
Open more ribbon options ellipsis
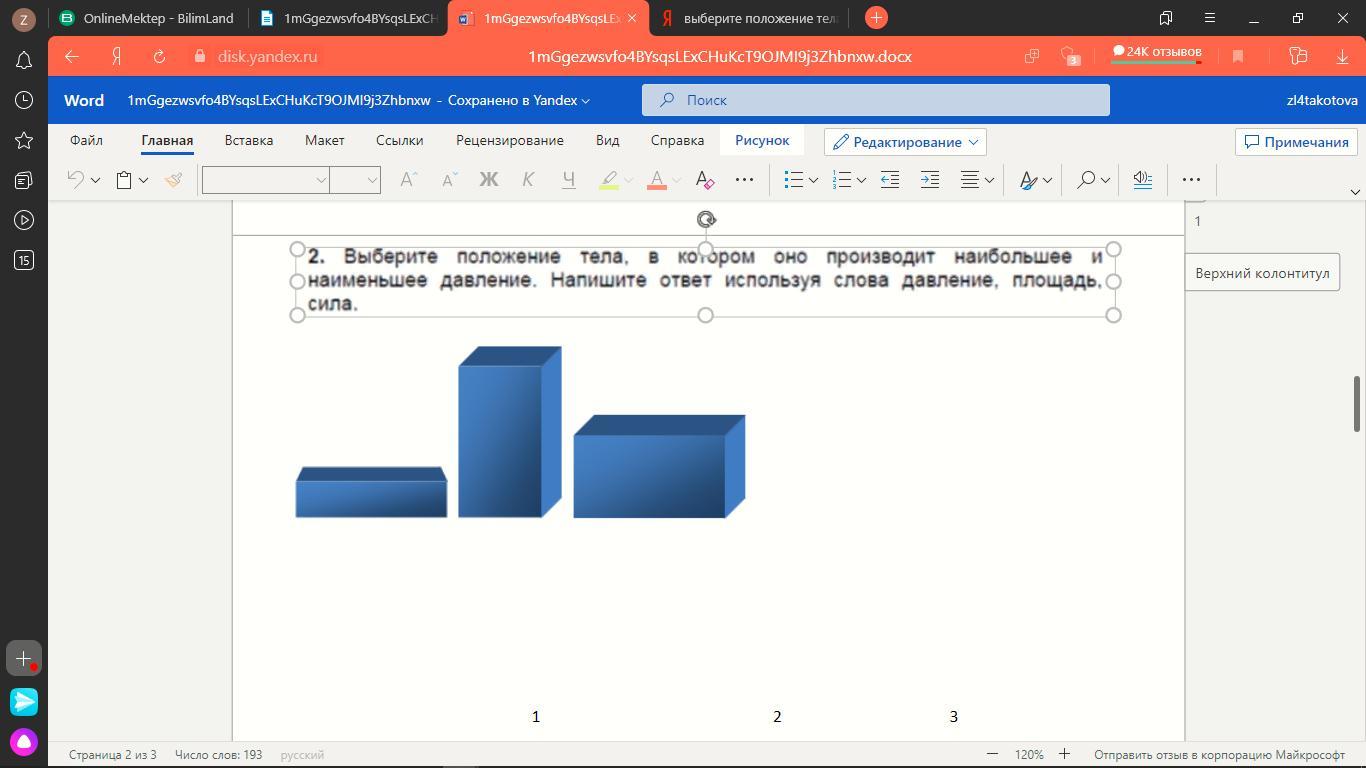pos(1191,180)
